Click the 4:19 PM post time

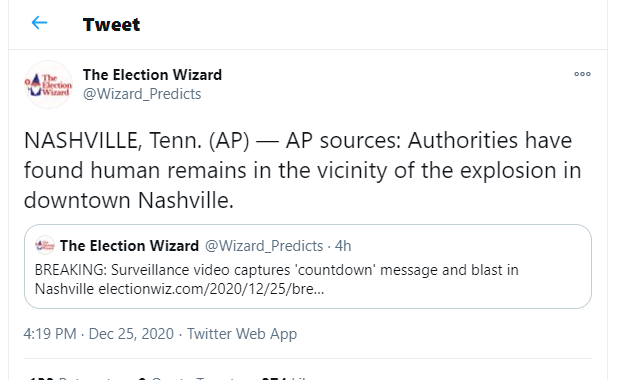coord(50,334)
